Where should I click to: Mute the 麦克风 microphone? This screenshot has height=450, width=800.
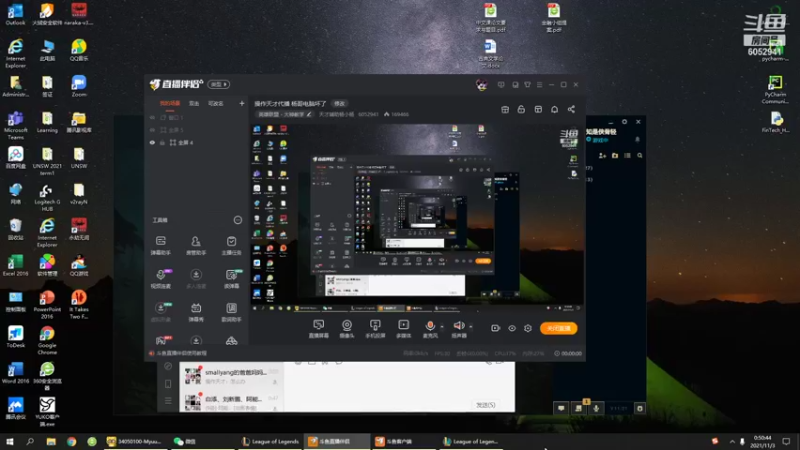430,329
